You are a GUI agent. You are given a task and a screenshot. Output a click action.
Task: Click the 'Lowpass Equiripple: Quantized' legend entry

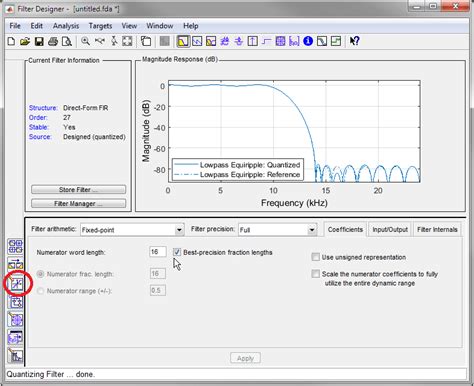pyautogui.click(x=250, y=165)
